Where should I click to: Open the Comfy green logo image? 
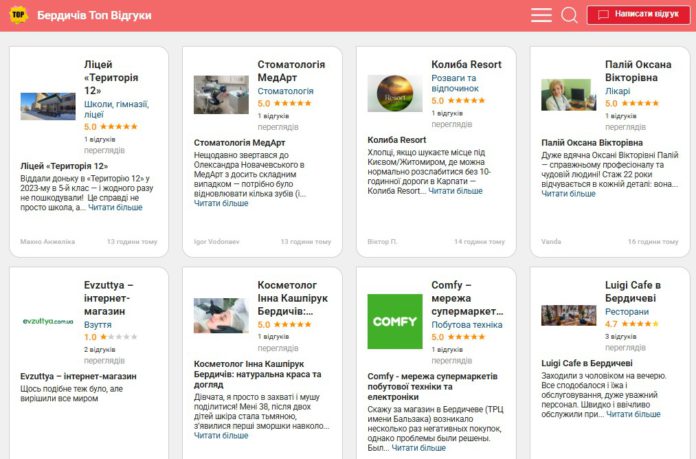[x=395, y=321]
